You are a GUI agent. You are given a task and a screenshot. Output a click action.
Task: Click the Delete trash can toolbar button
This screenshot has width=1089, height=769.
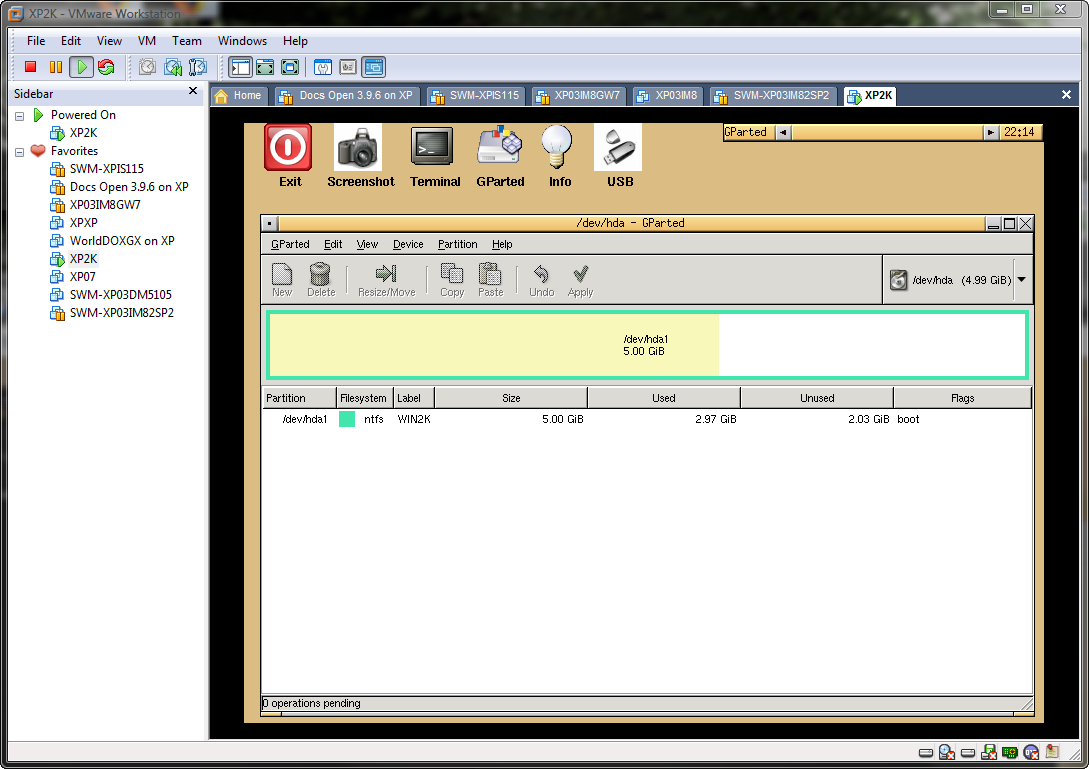pyautogui.click(x=321, y=280)
